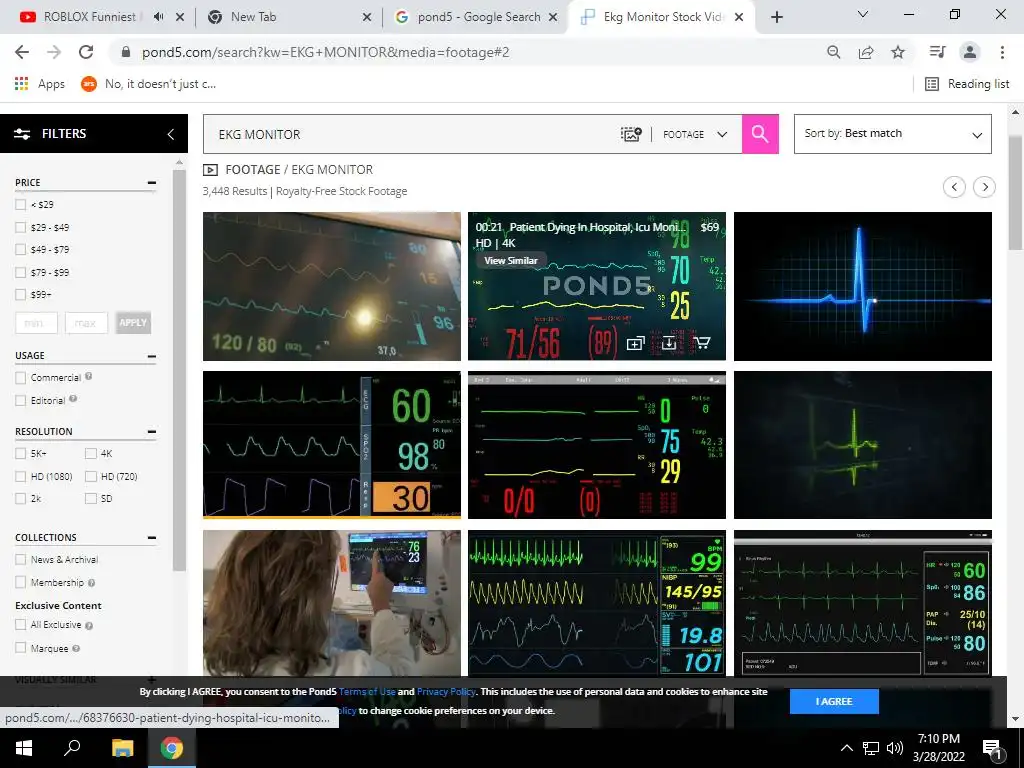Go to previous results page arrow
This screenshot has height=768, width=1024.
[x=954, y=187]
